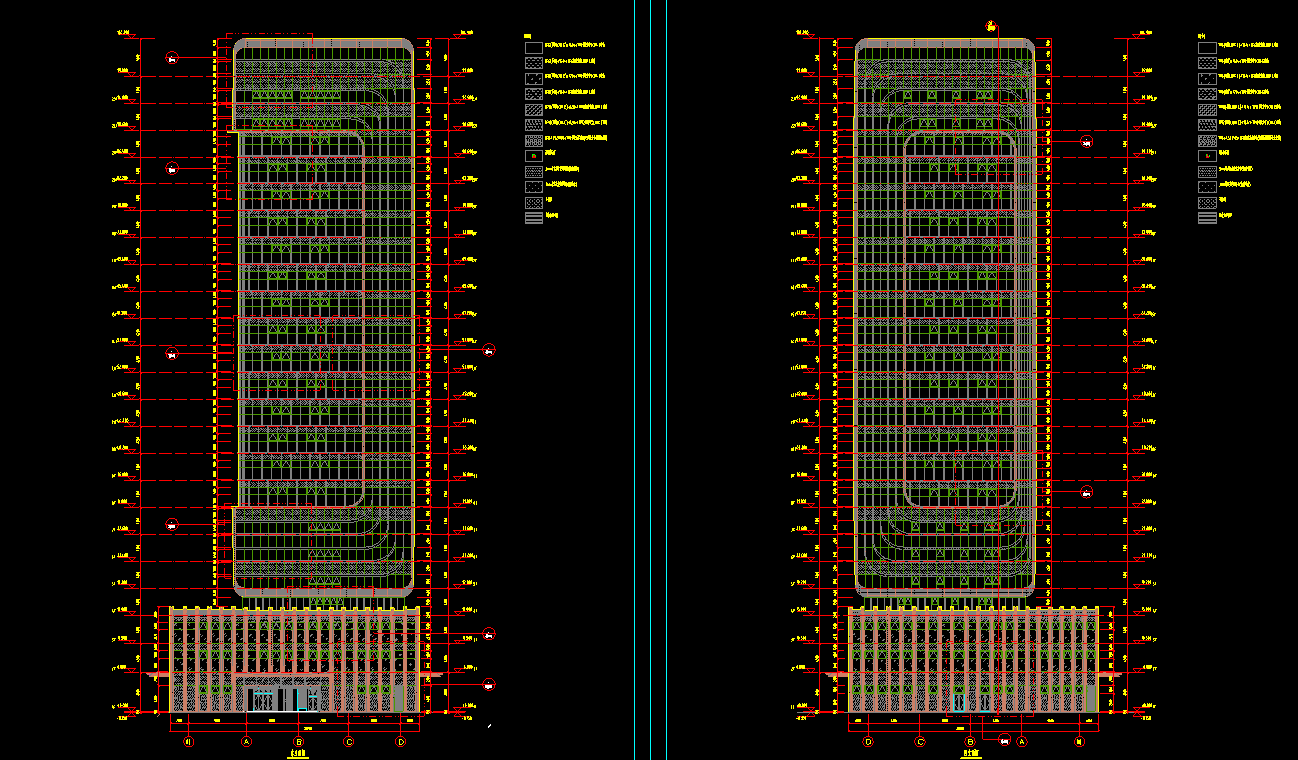Select grid axis bubble B under left elevation
1298x760 pixels.
pyautogui.click(x=298, y=742)
